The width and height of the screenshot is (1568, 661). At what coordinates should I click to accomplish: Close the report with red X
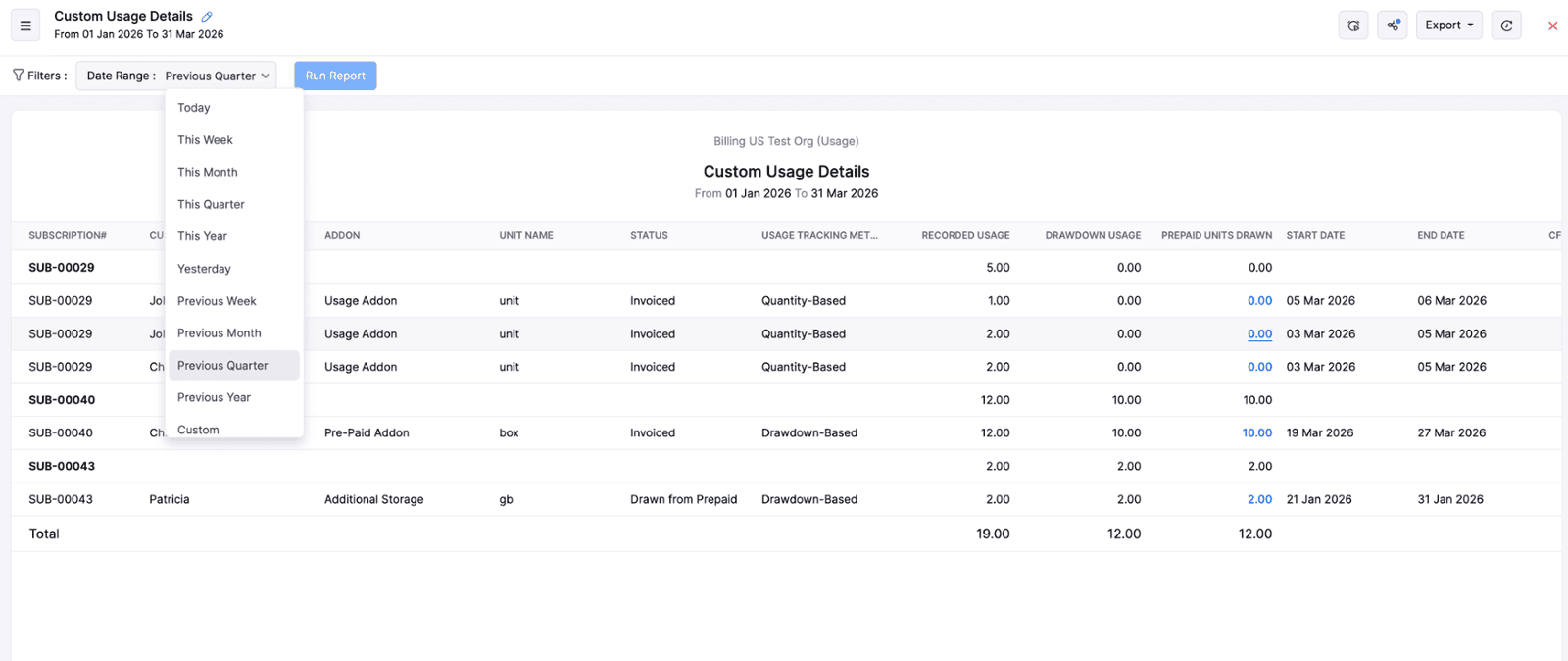tap(1552, 25)
